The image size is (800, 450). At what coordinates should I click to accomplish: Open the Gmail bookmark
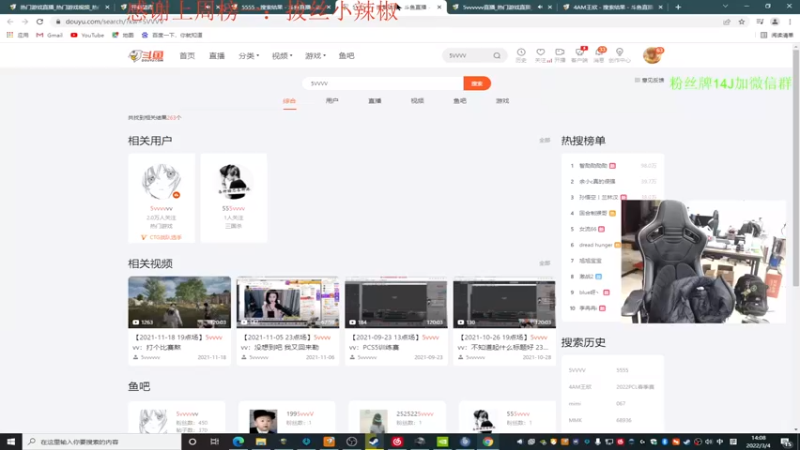pos(49,35)
